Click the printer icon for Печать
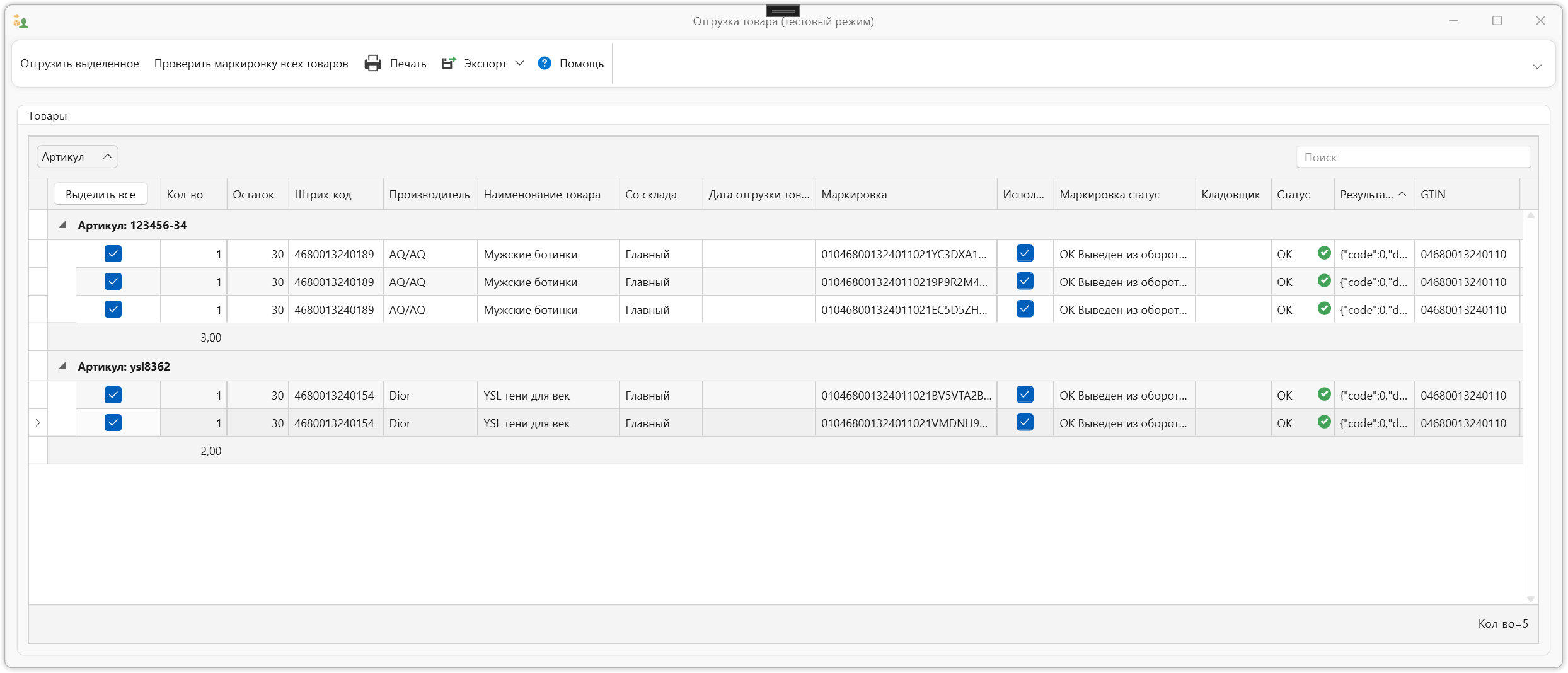 (x=373, y=64)
